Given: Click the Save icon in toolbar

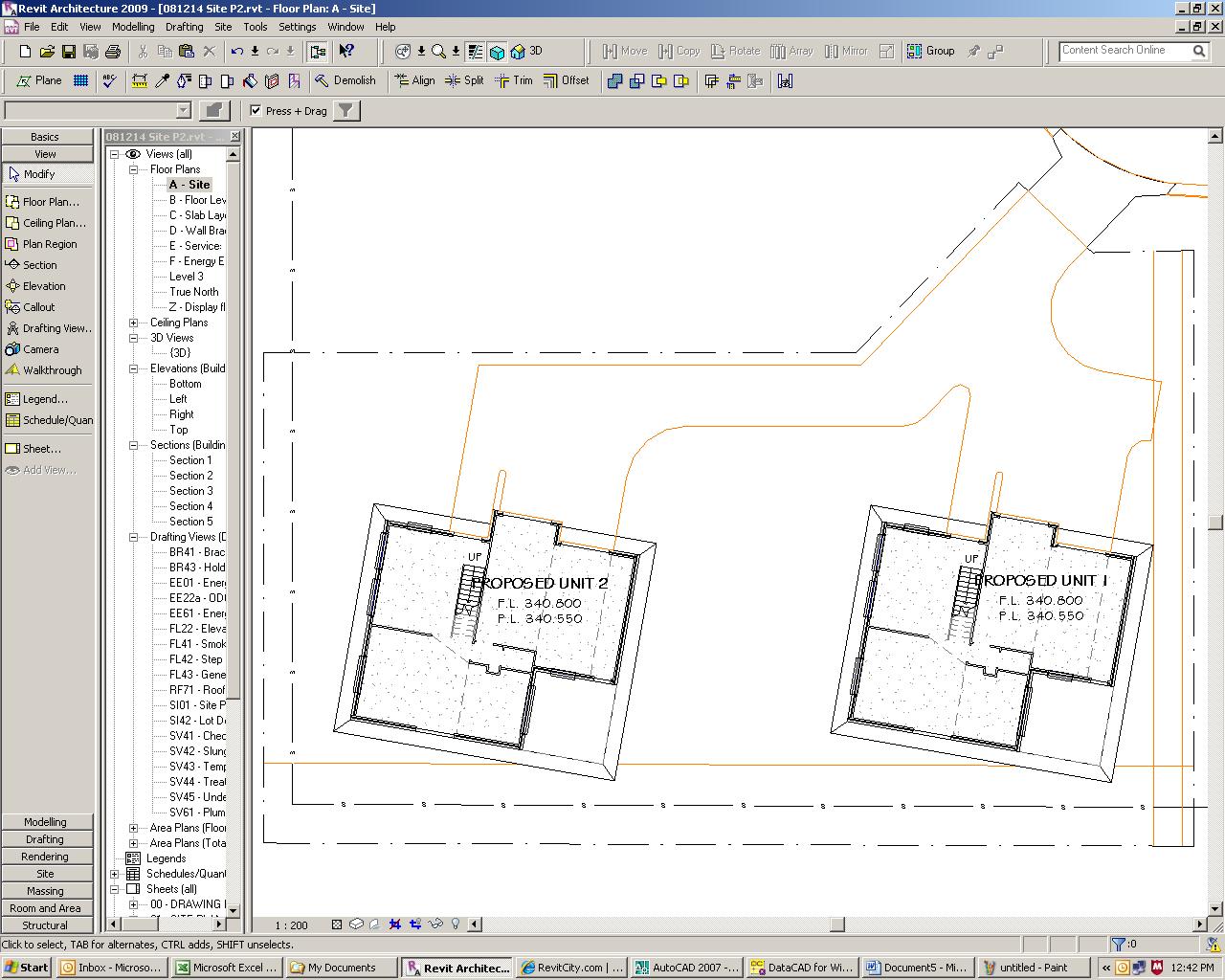Looking at the screenshot, I should coord(69,52).
